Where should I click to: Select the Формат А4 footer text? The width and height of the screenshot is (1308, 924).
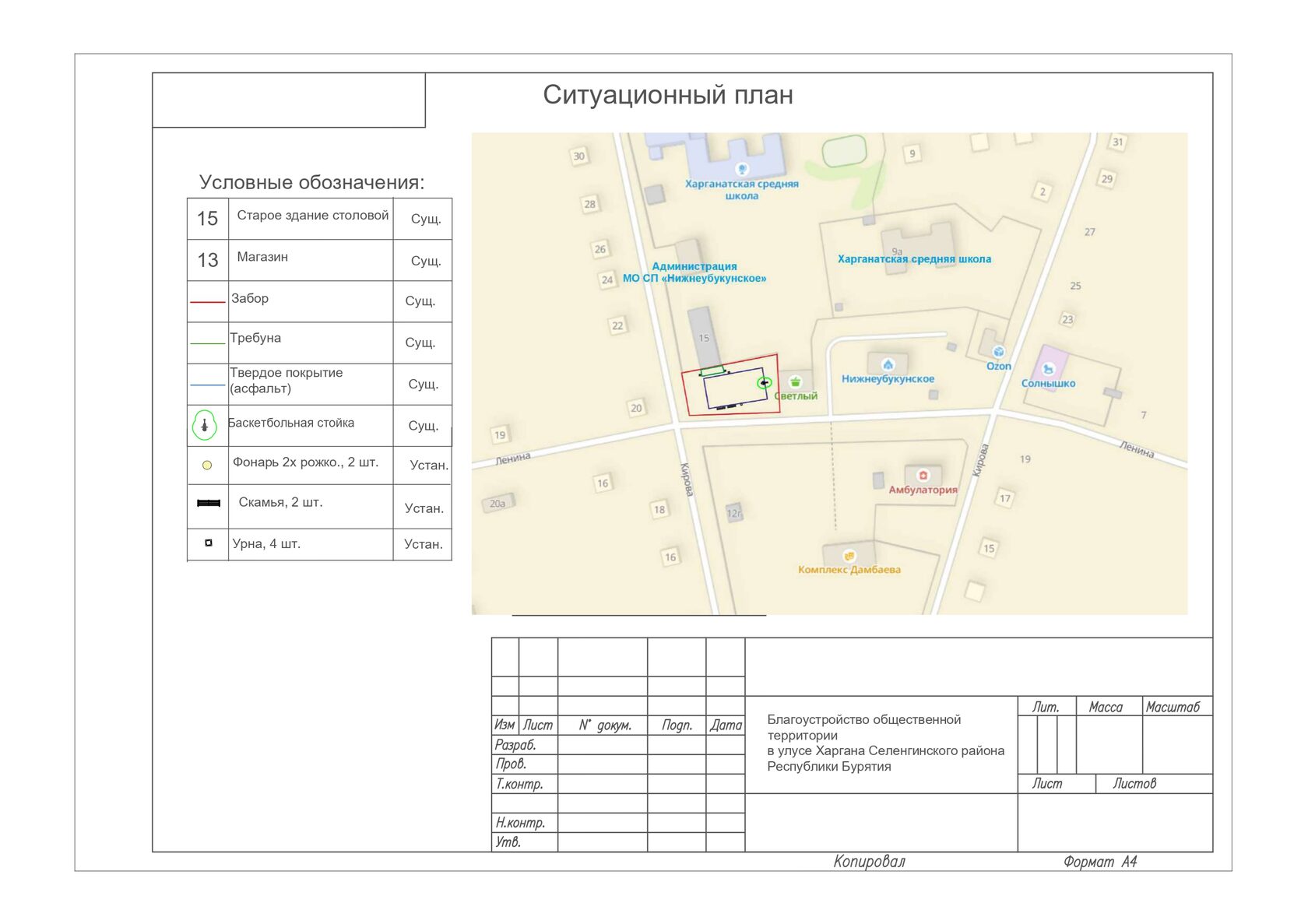click(1101, 862)
